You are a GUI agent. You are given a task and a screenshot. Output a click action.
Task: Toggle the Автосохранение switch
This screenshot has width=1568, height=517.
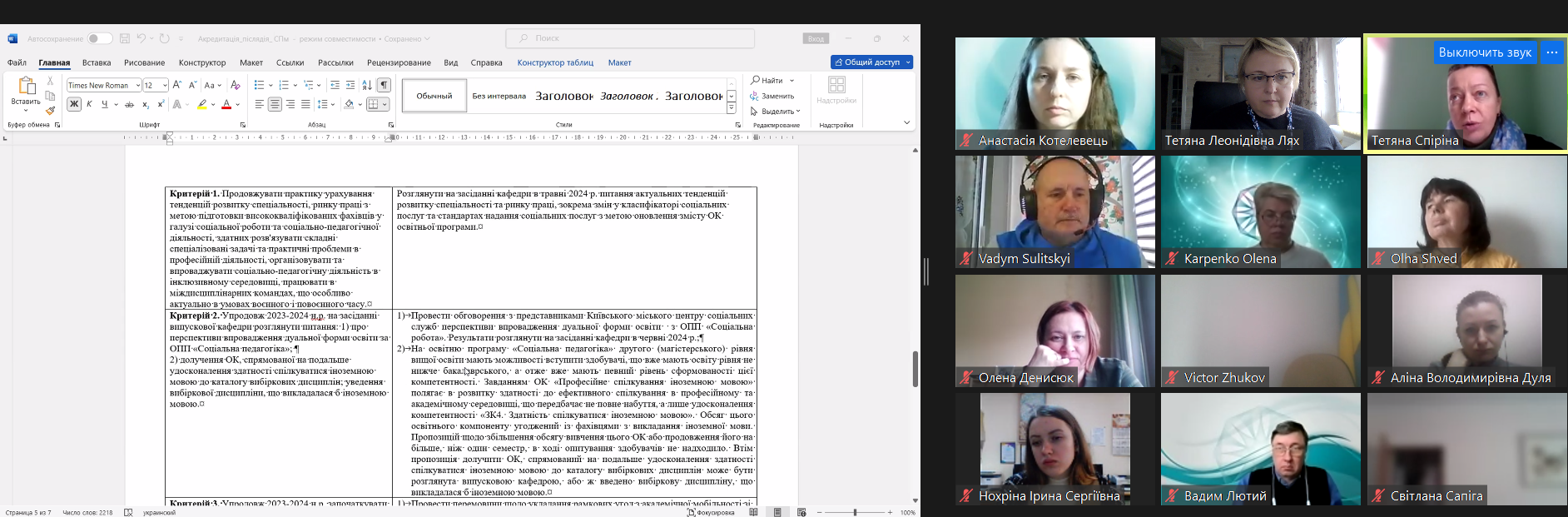99,38
